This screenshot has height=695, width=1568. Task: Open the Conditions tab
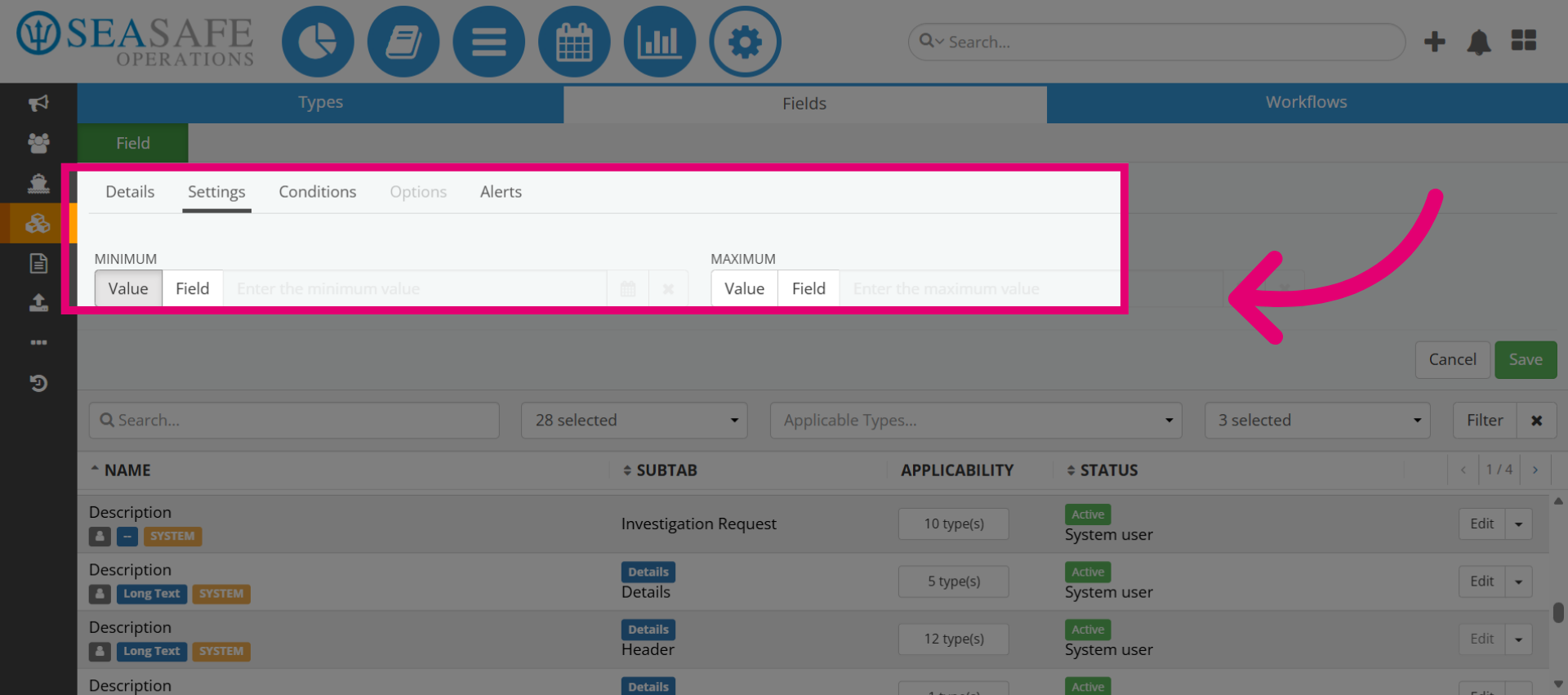pyautogui.click(x=318, y=192)
